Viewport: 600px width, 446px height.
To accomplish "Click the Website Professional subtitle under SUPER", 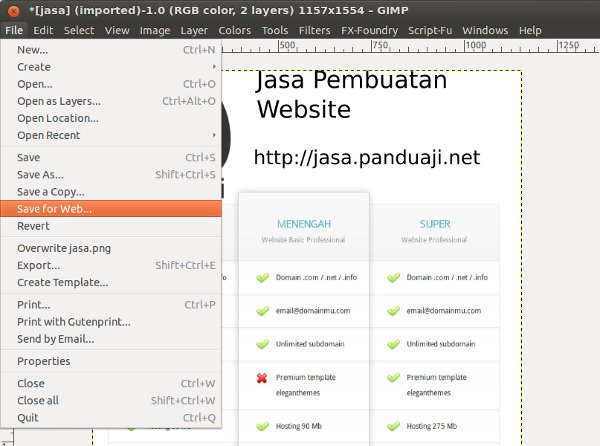I will point(434,240).
